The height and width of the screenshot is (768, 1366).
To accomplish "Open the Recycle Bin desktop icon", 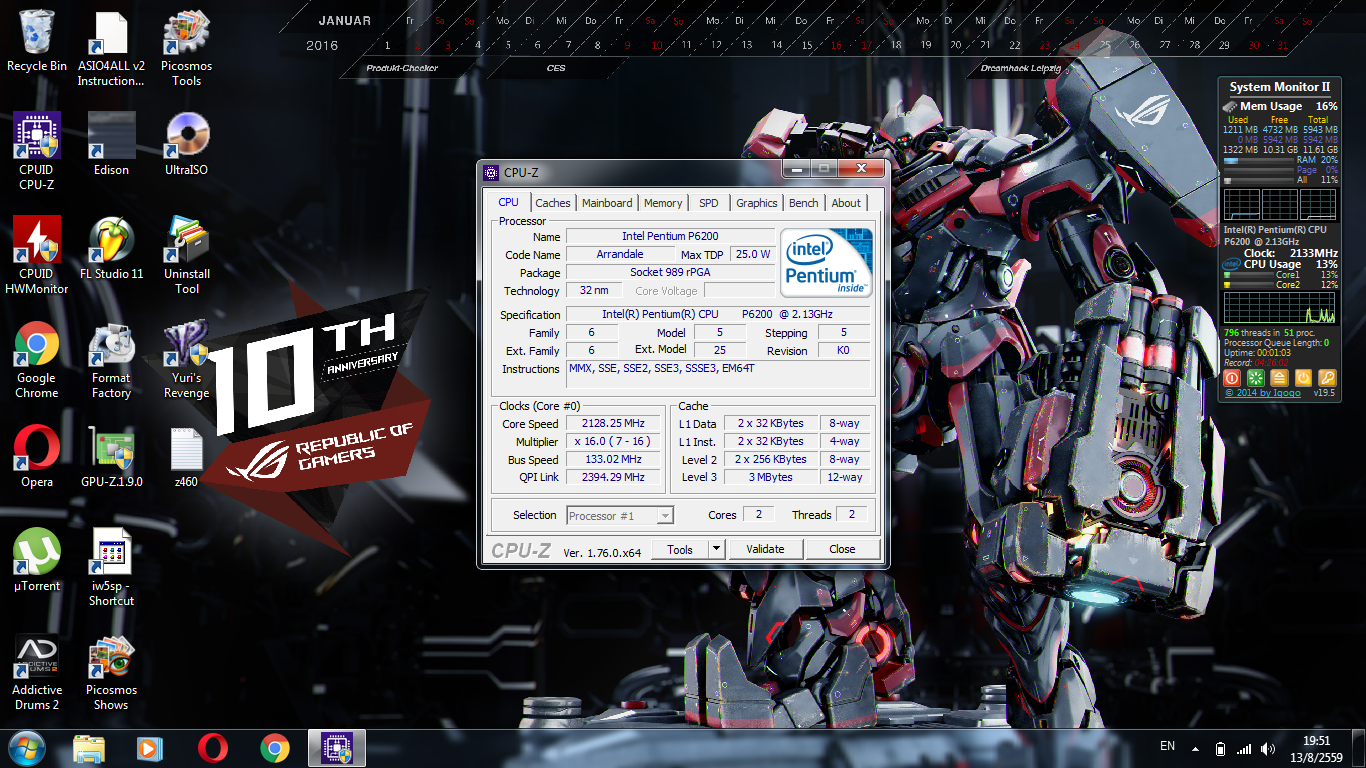I will (37, 42).
